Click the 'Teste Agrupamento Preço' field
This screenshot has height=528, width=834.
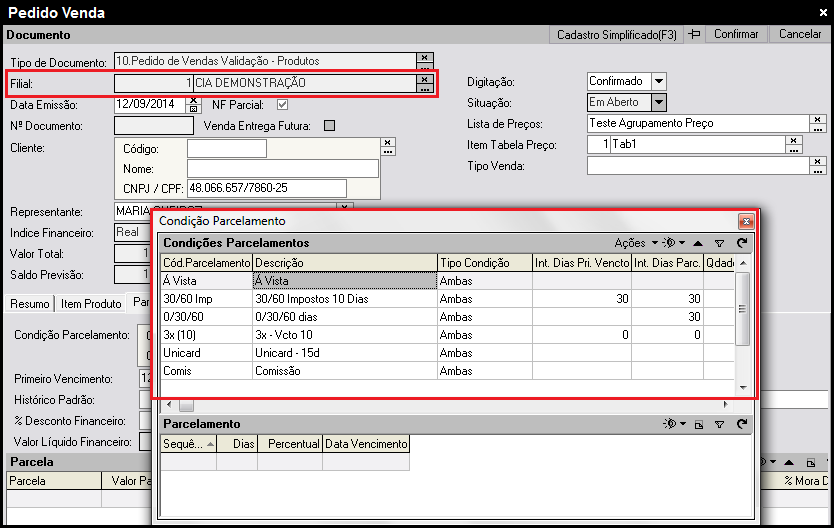click(698, 123)
